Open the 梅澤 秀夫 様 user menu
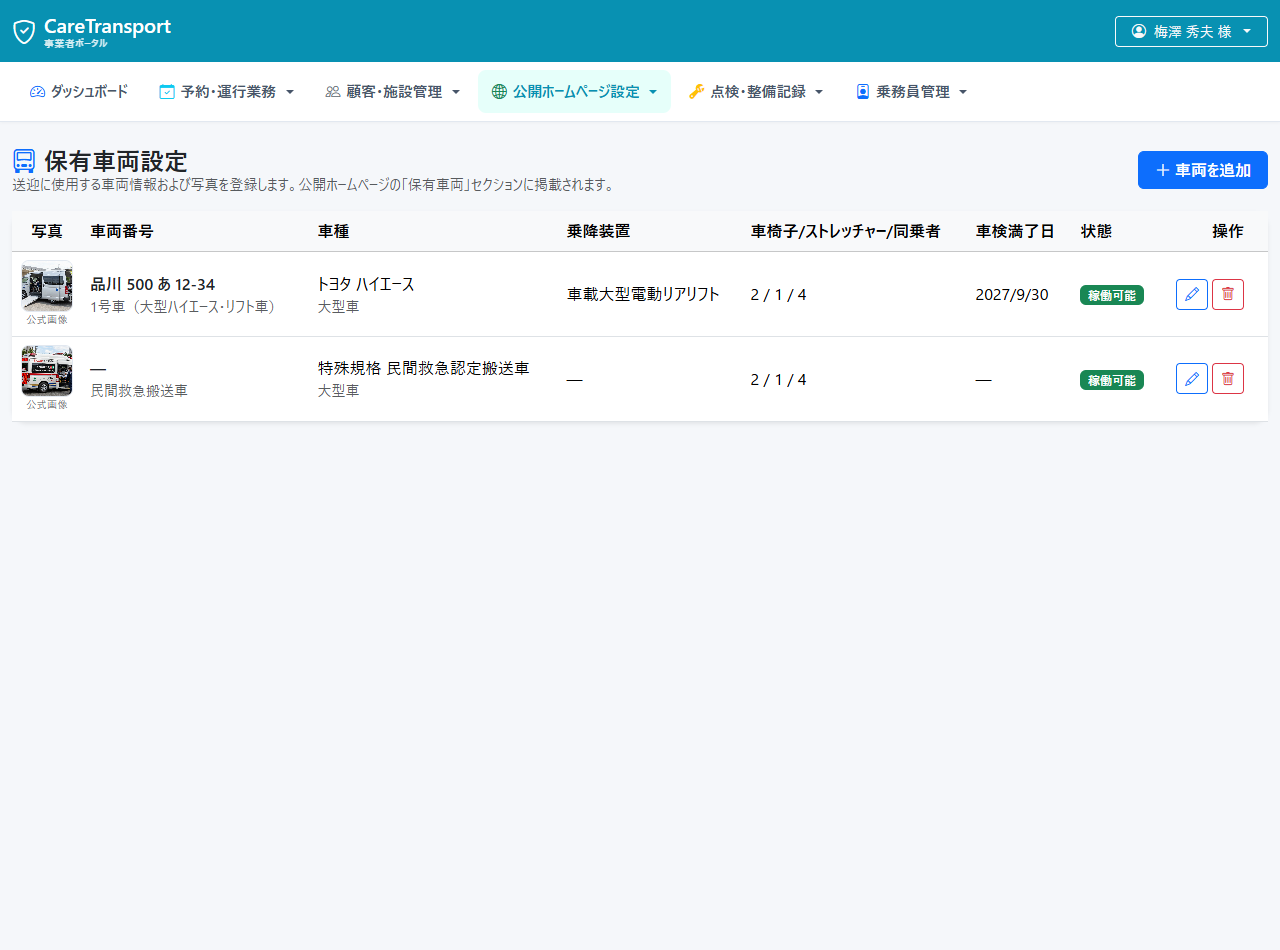1280x950 pixels. [x=1191, y=31]
